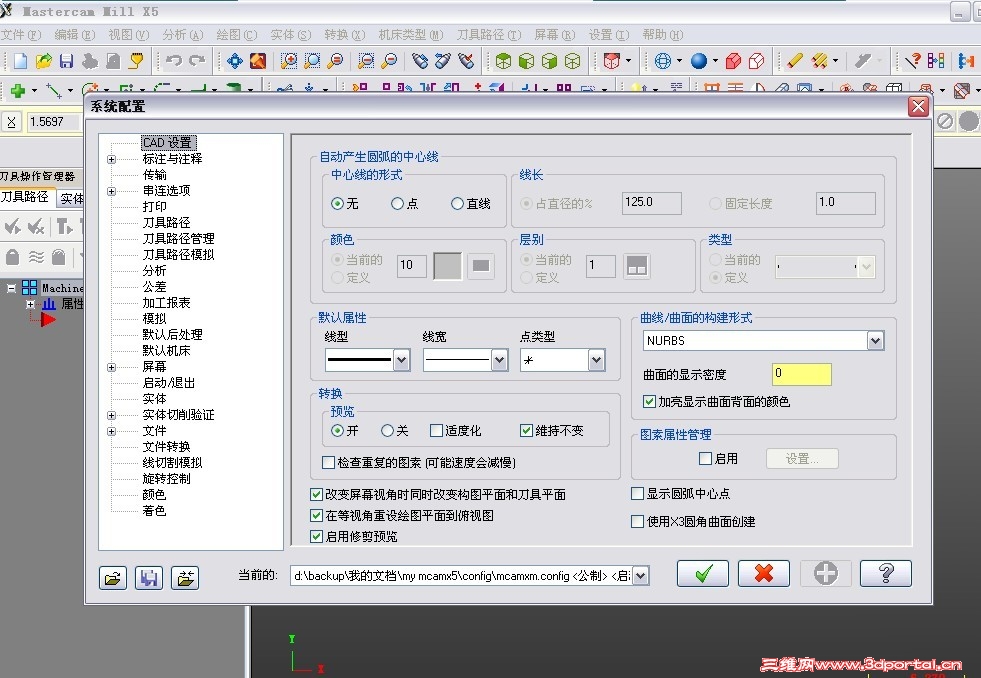The width and height of the screenshot is (981, 678).
Task: Click the grey plus apply button
Action: [x=825, y=573]
